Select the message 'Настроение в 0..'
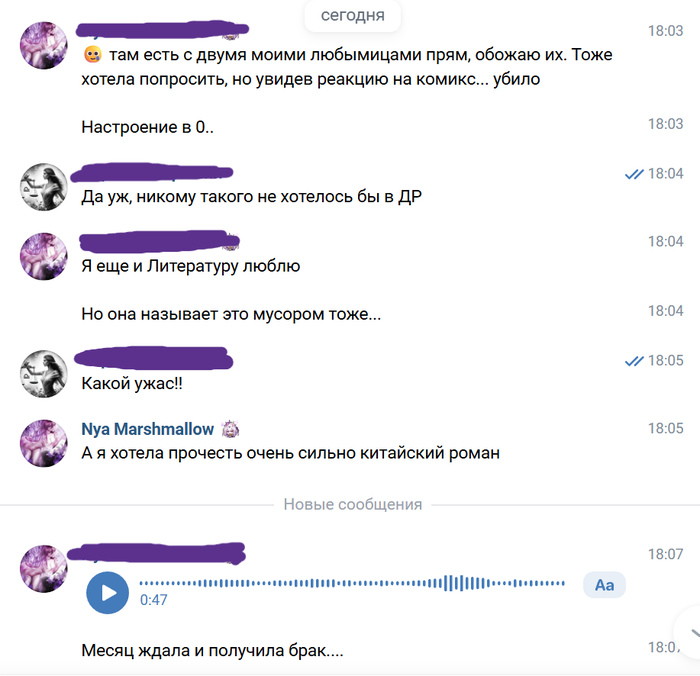This screenshot has height=676, width=700. (x=147, y=127)
